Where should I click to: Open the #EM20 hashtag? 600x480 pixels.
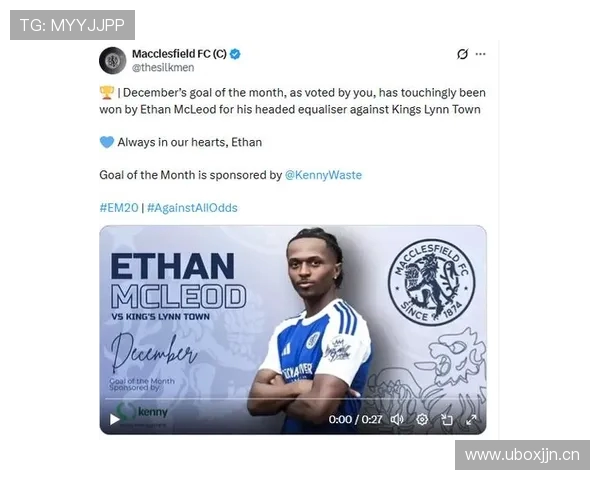tap(119, 208)
